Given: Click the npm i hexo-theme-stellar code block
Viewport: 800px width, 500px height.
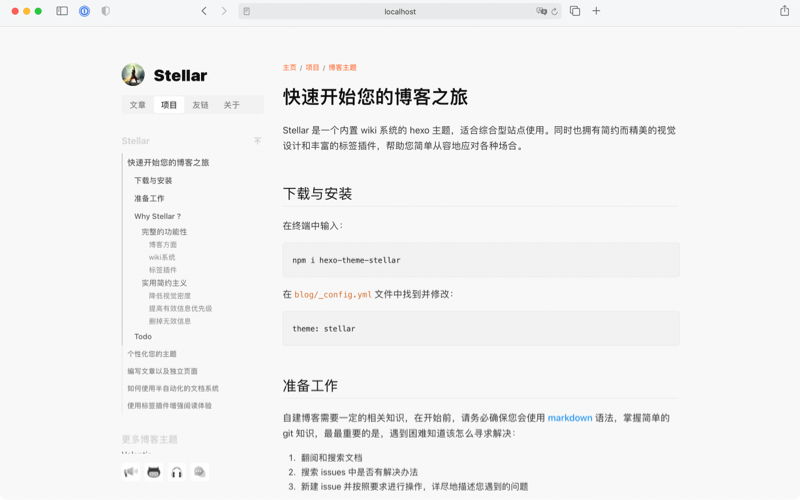Looking at the screenshot, I should coord(481,260).
